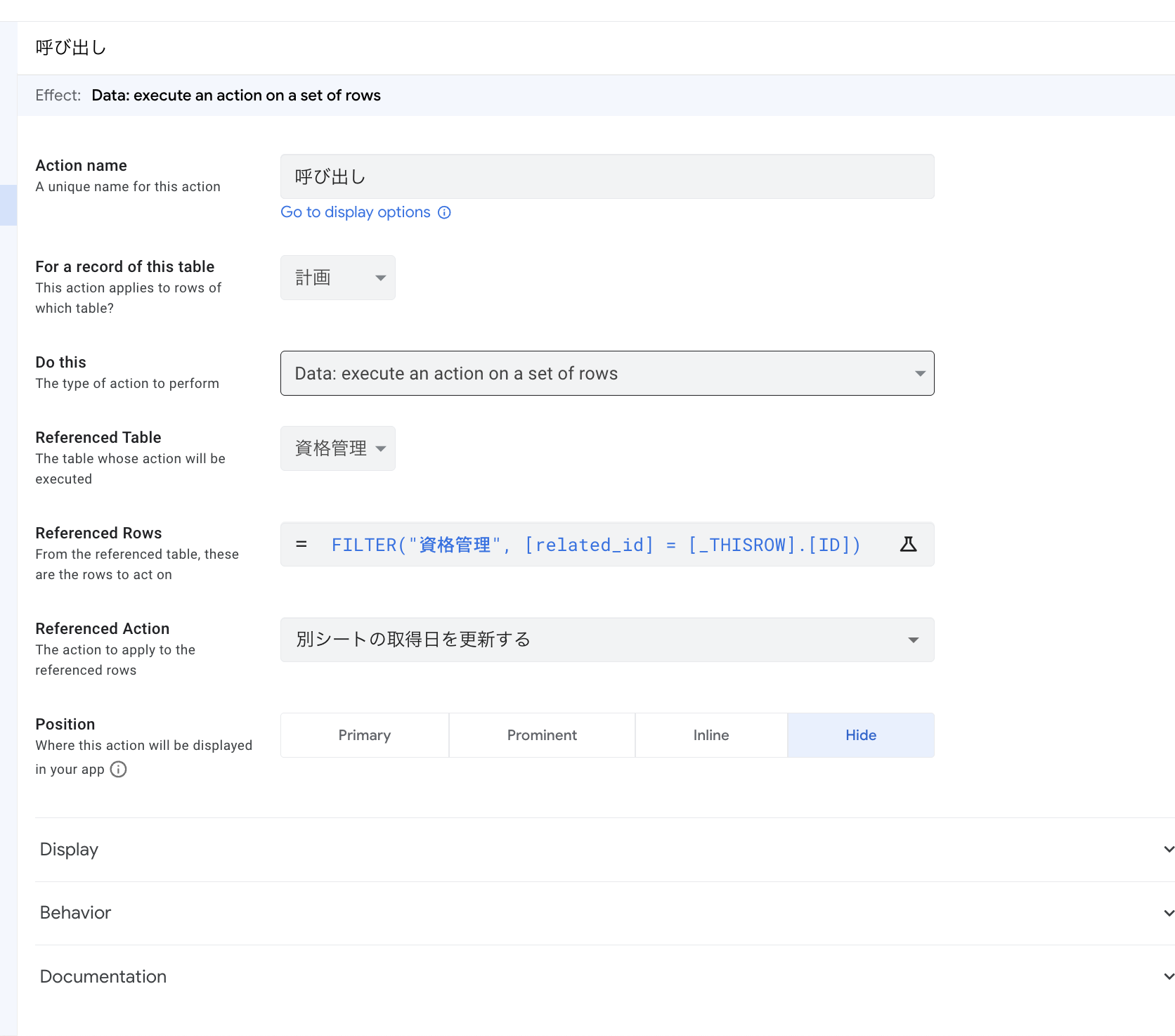Click the Go to display options link
Viewport: 1175px width, 1036px height.
tap(355, 212)
